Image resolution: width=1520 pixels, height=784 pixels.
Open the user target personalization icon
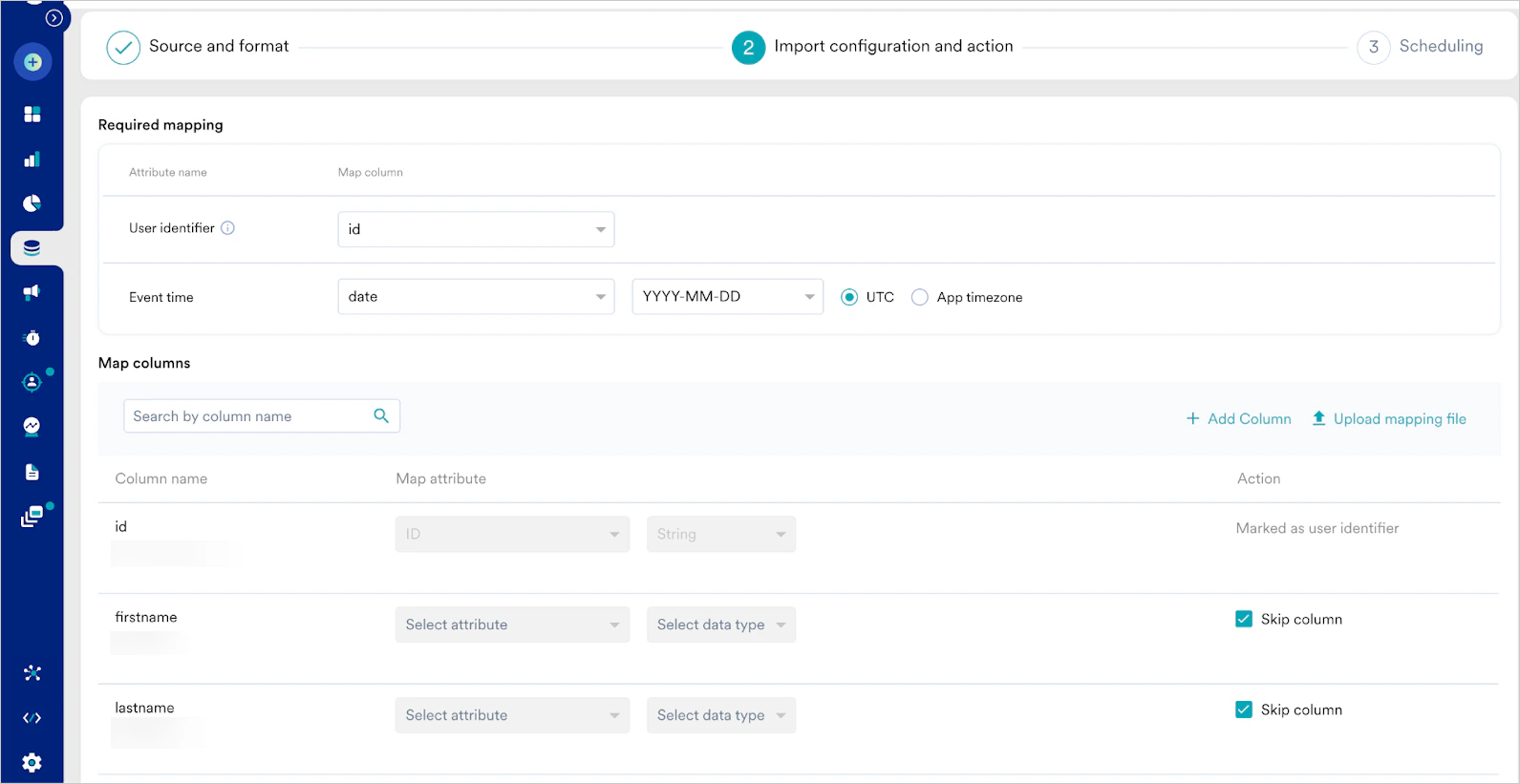tap(32, 382)
